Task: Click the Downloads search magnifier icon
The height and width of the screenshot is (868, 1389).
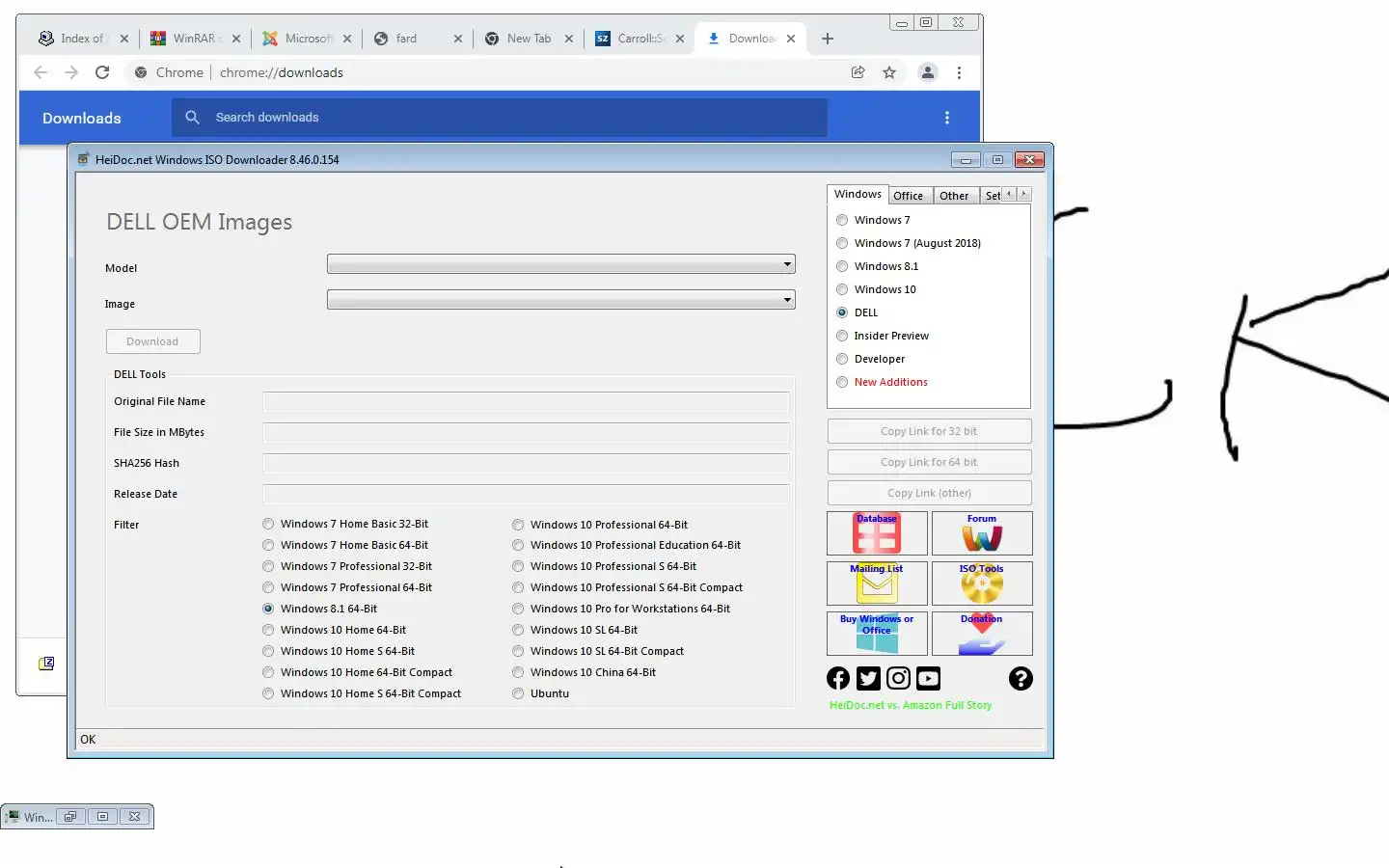Action: click(192, 118)
